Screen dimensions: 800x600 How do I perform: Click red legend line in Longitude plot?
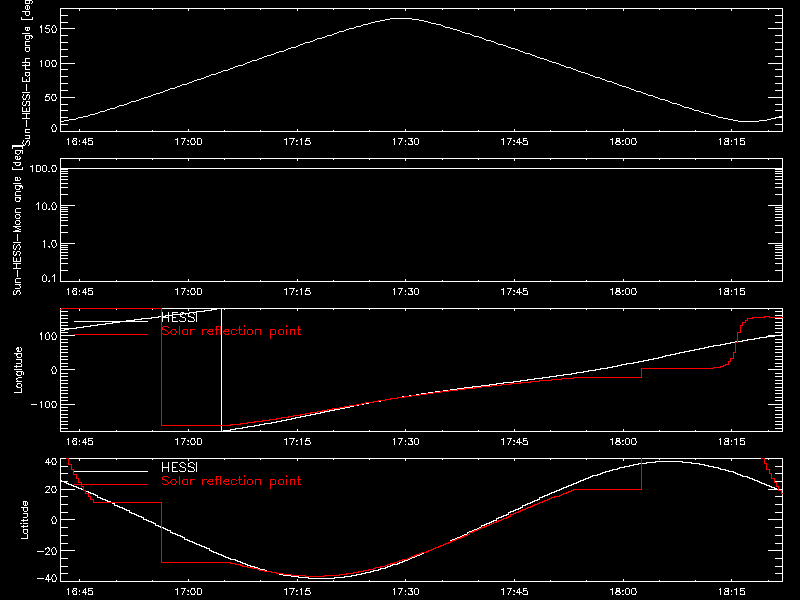point(111,335)
